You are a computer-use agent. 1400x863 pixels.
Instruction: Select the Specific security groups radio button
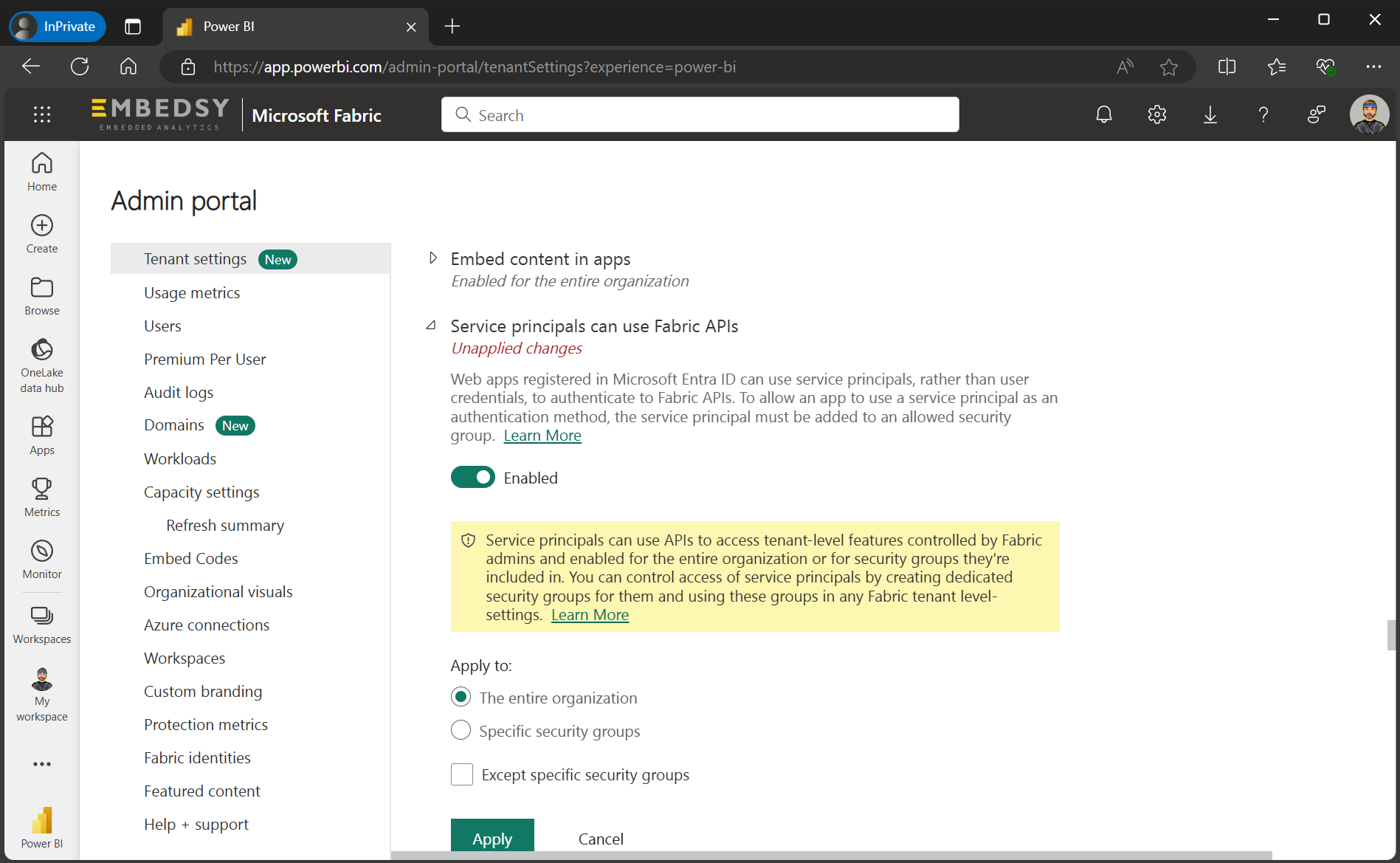pyautogui.click(x=461, y=730)
